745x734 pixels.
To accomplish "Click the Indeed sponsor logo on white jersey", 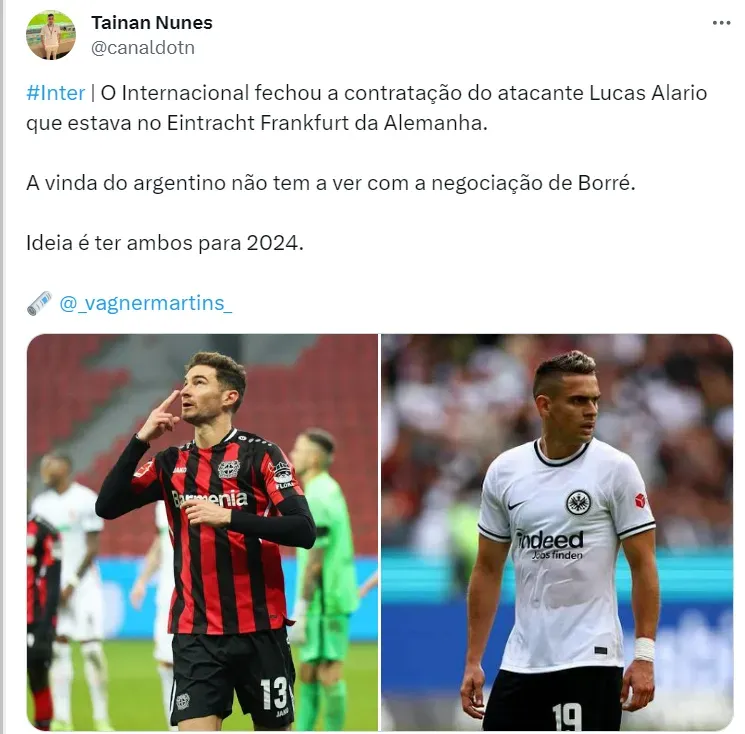I will (x=550, y=544).
